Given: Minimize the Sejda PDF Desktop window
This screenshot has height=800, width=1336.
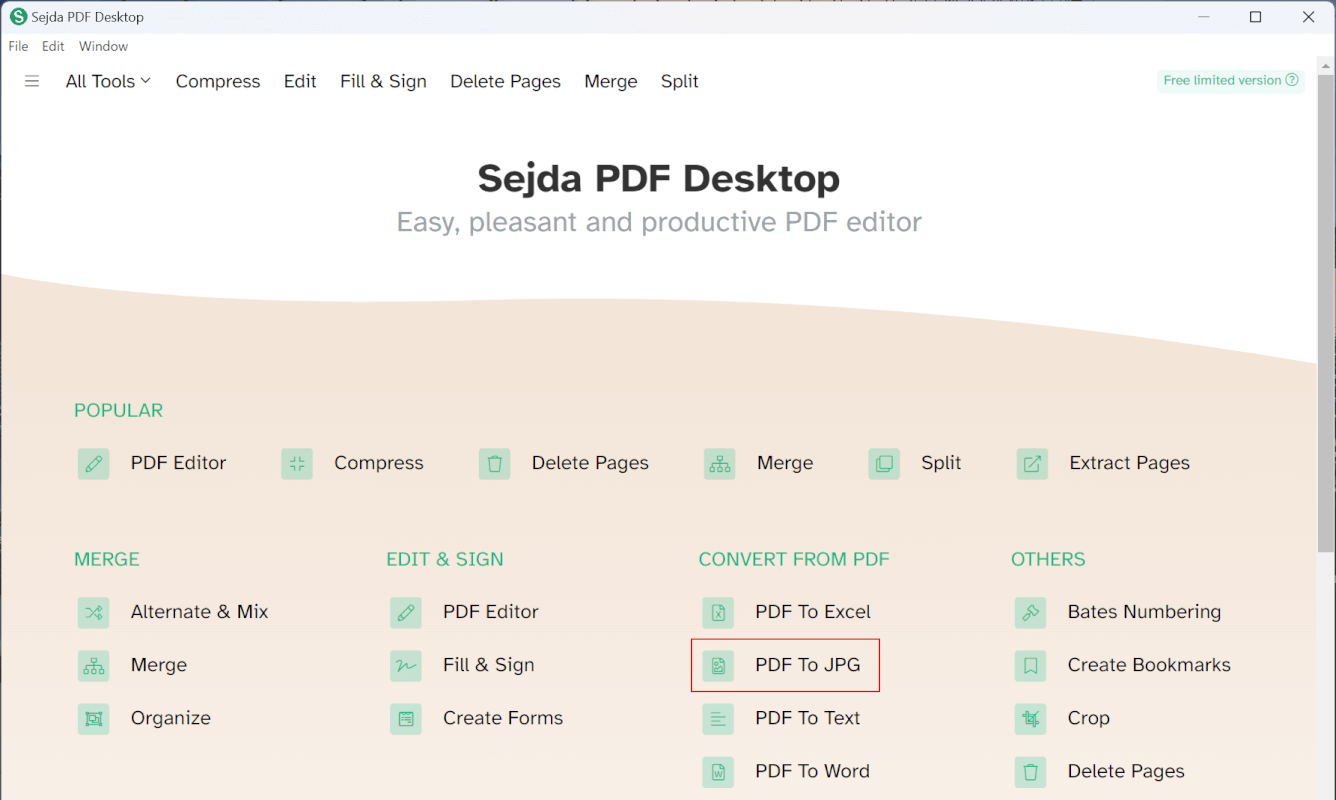Looking at the screenshot, I should point(1204,17).
